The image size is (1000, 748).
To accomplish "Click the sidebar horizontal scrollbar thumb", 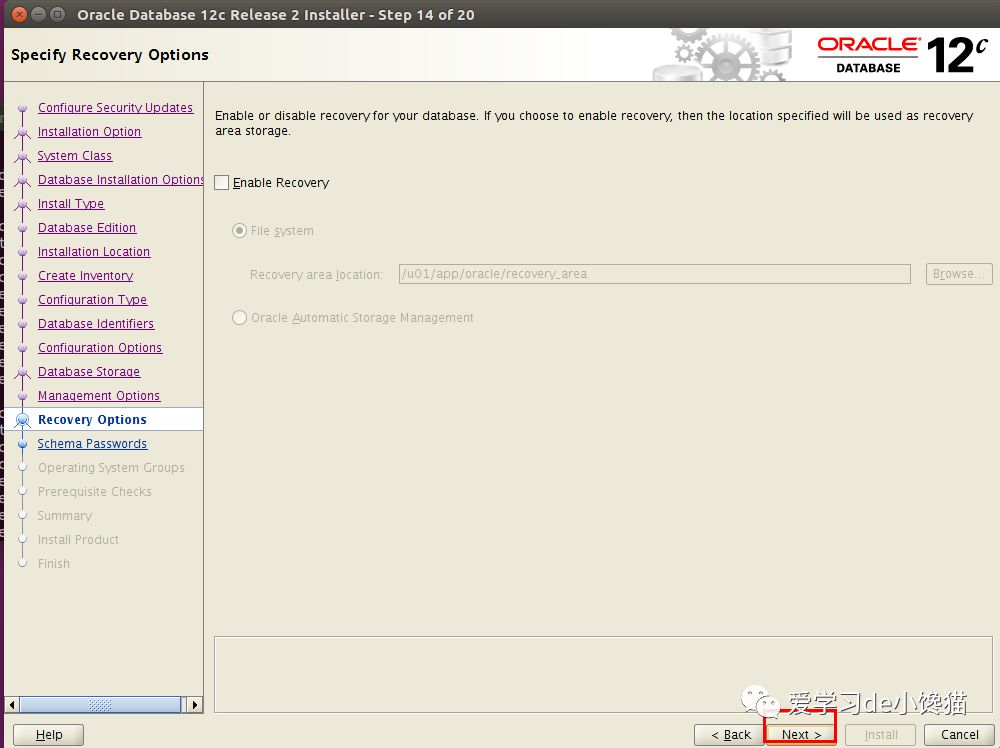I will [100, 705].
